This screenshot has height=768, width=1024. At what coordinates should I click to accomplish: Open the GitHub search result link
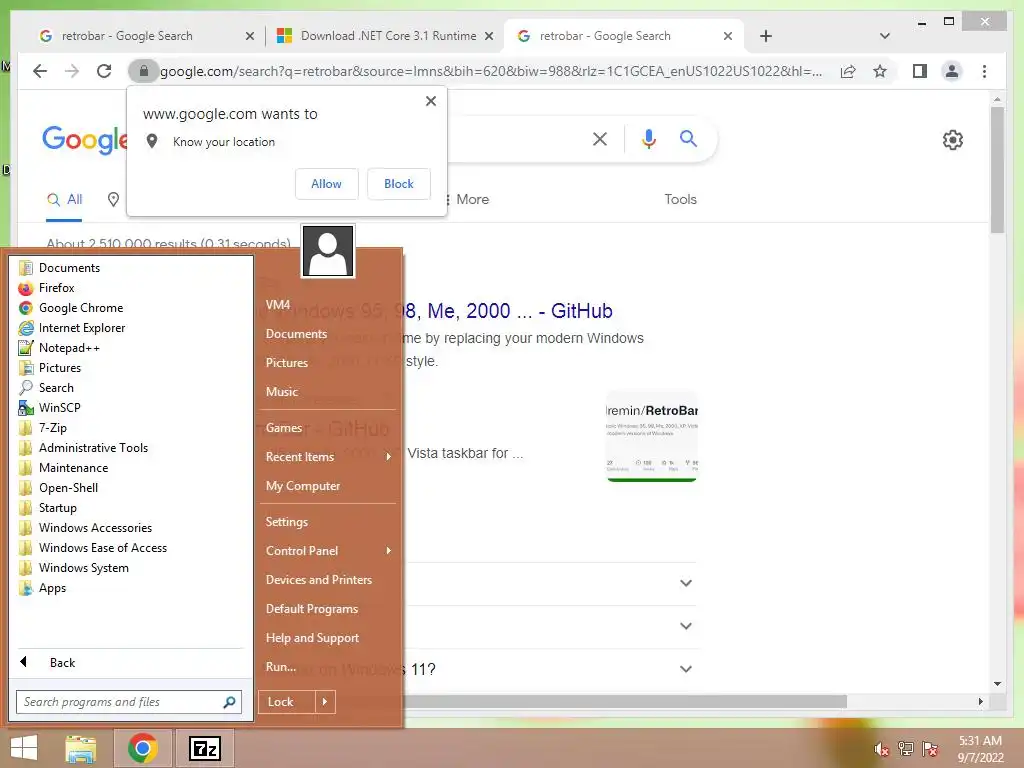tap(509, 311)
